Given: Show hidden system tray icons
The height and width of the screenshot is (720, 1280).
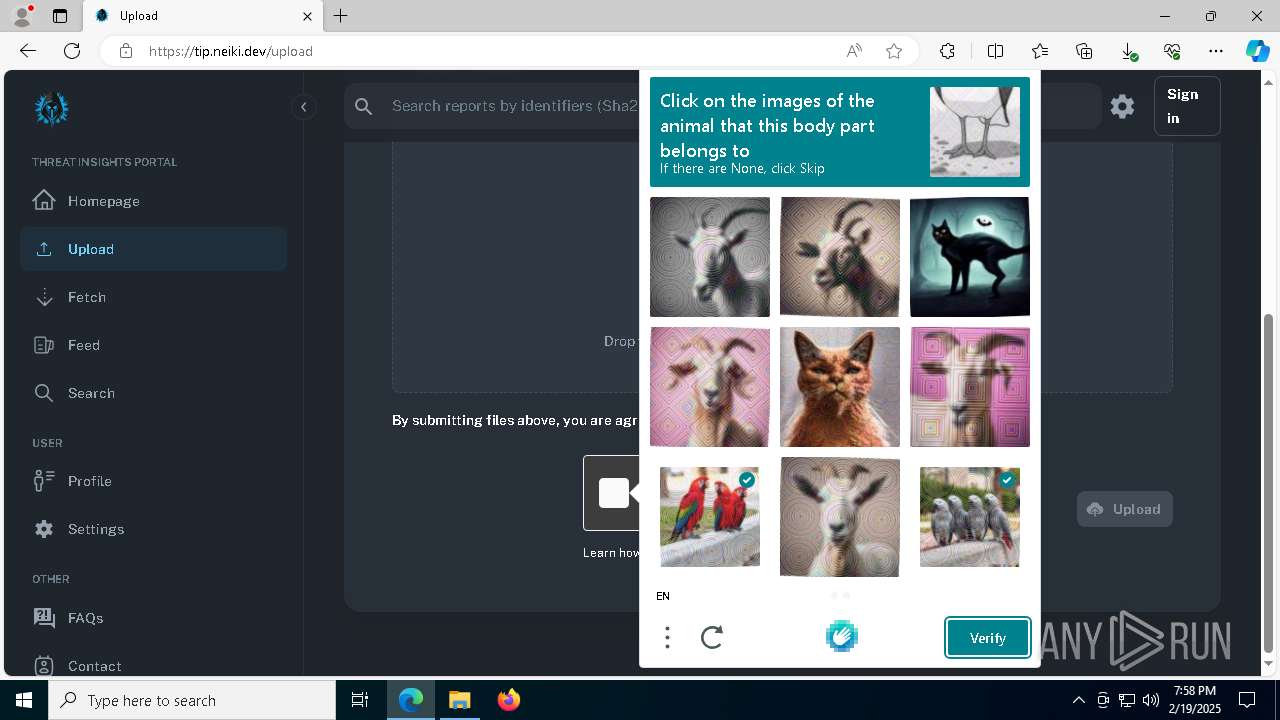Looking at the screenshot, I should click(x=1078, y=700).
